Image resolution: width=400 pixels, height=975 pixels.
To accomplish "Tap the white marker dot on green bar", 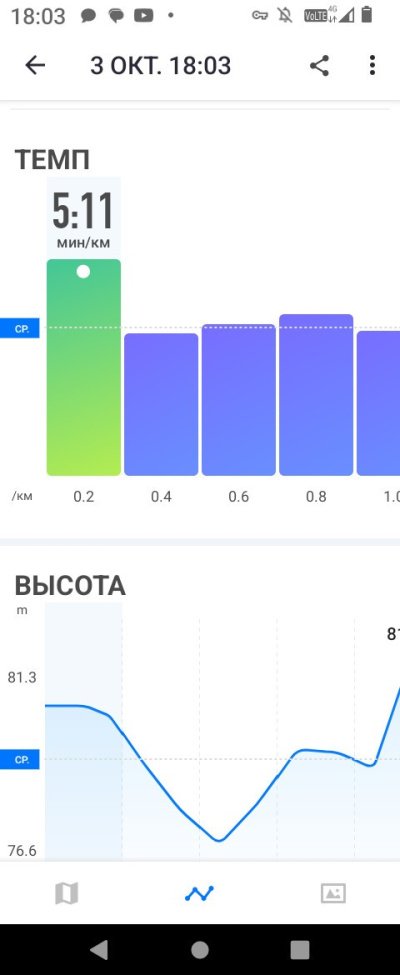I will 83,272.
